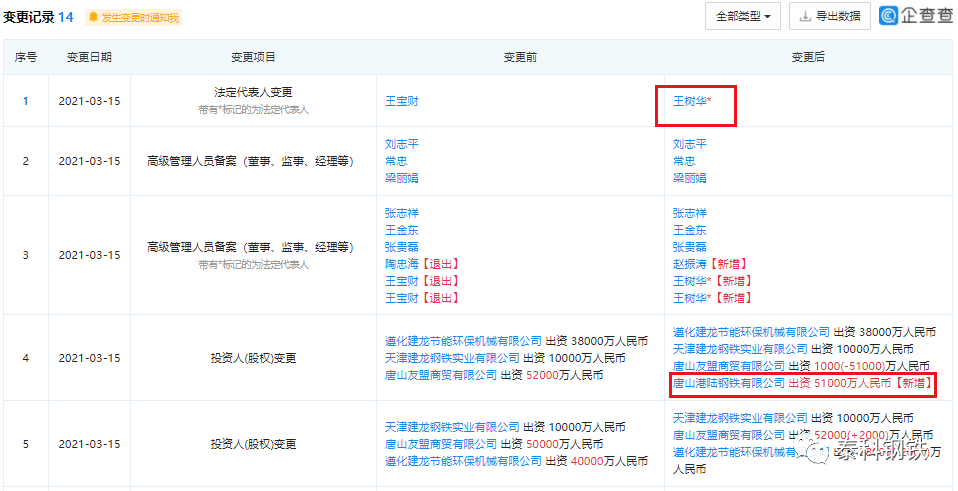
Task: Click date 2021-03-15 in row 4
Action: tap(89, 358)
